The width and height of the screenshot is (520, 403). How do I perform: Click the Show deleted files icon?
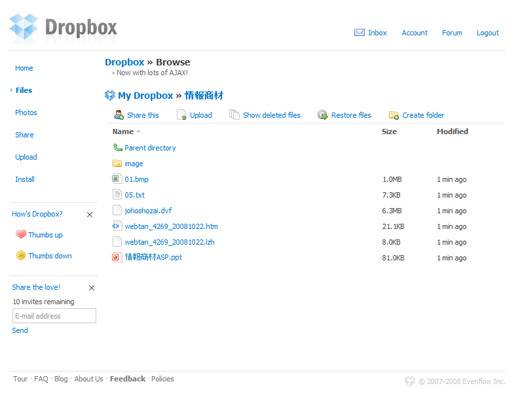[234, 115]
